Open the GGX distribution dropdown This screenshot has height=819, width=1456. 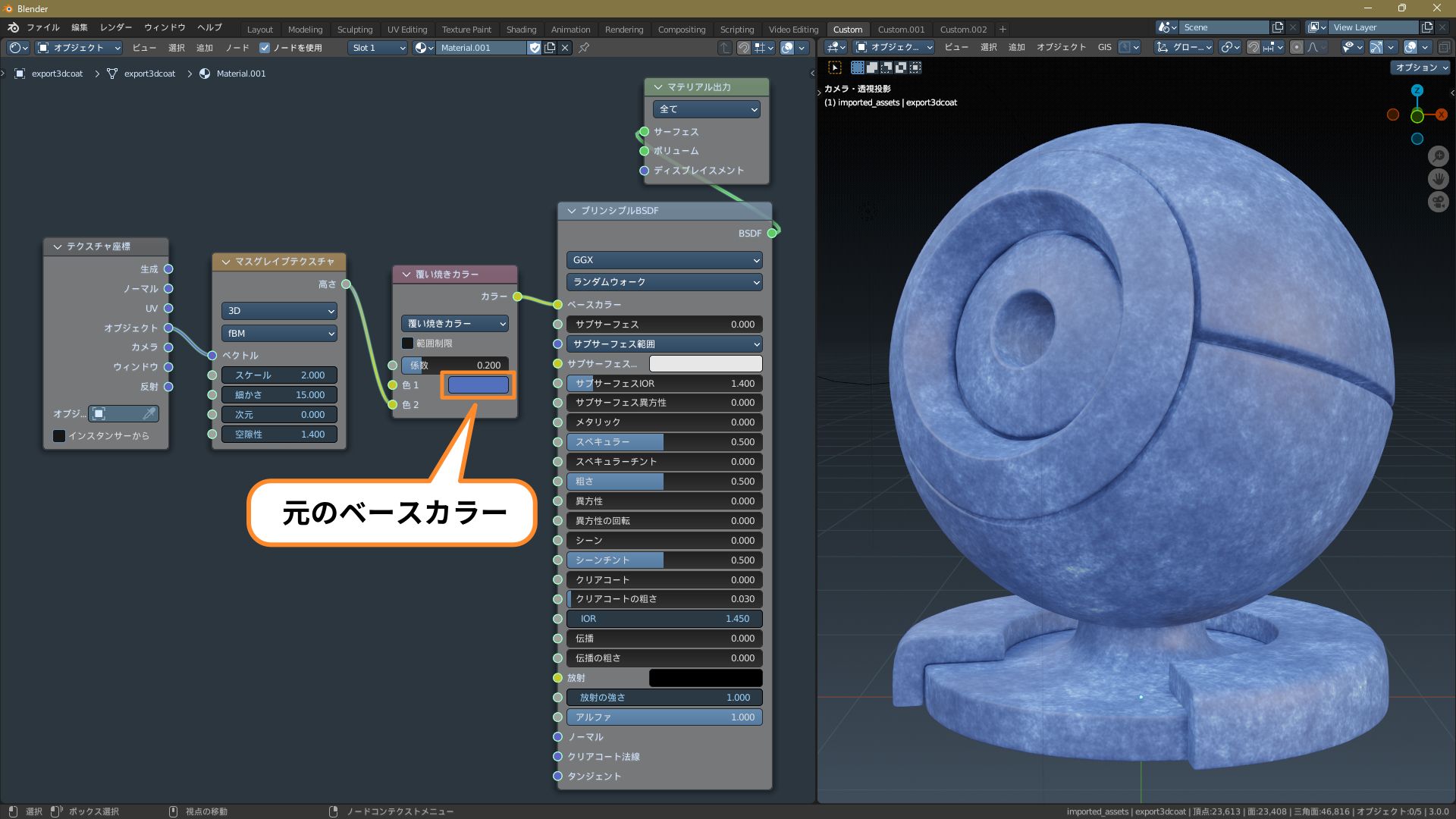(664, 260)
